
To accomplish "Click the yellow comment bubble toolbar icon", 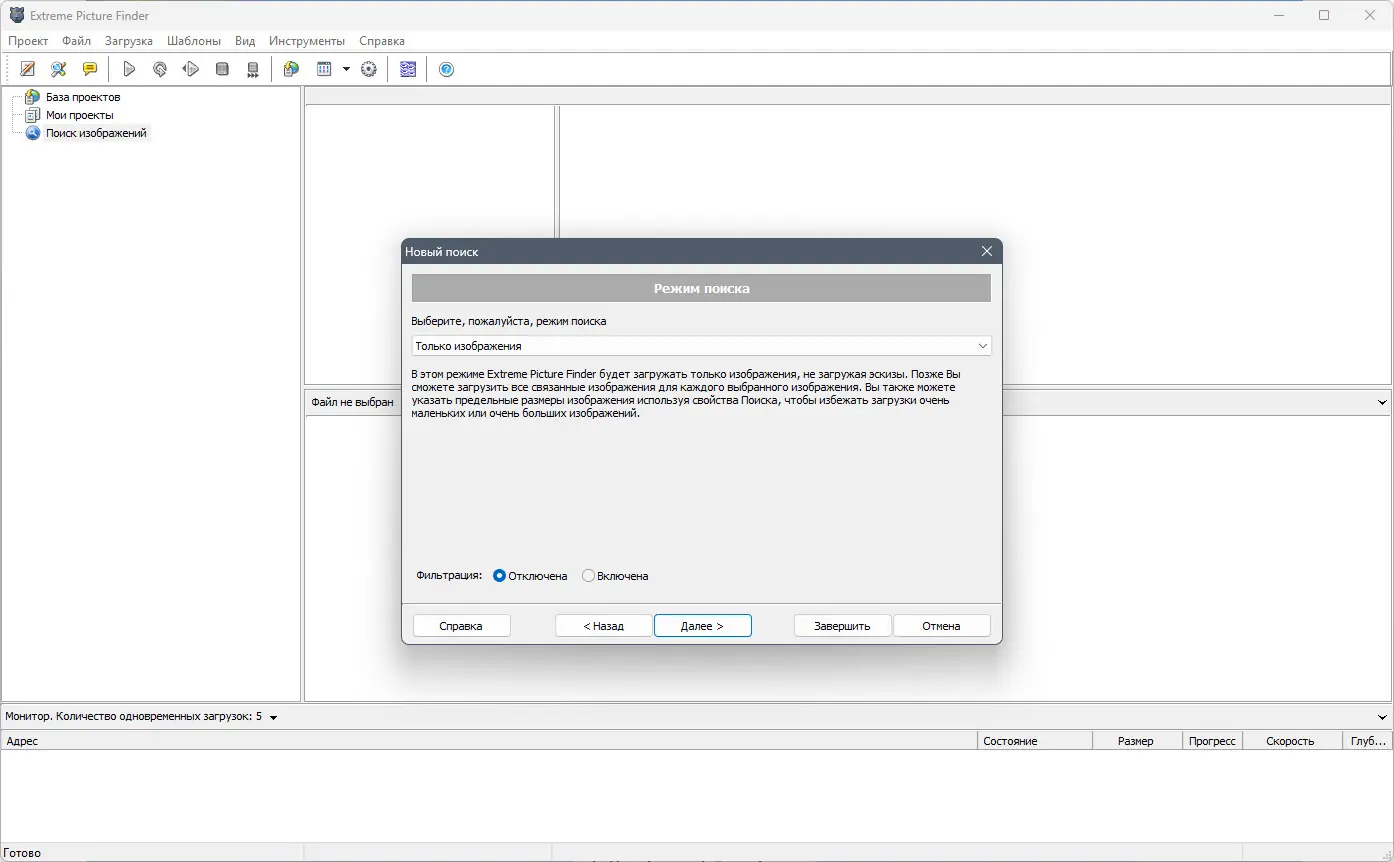I will click(x=90, y=69).
